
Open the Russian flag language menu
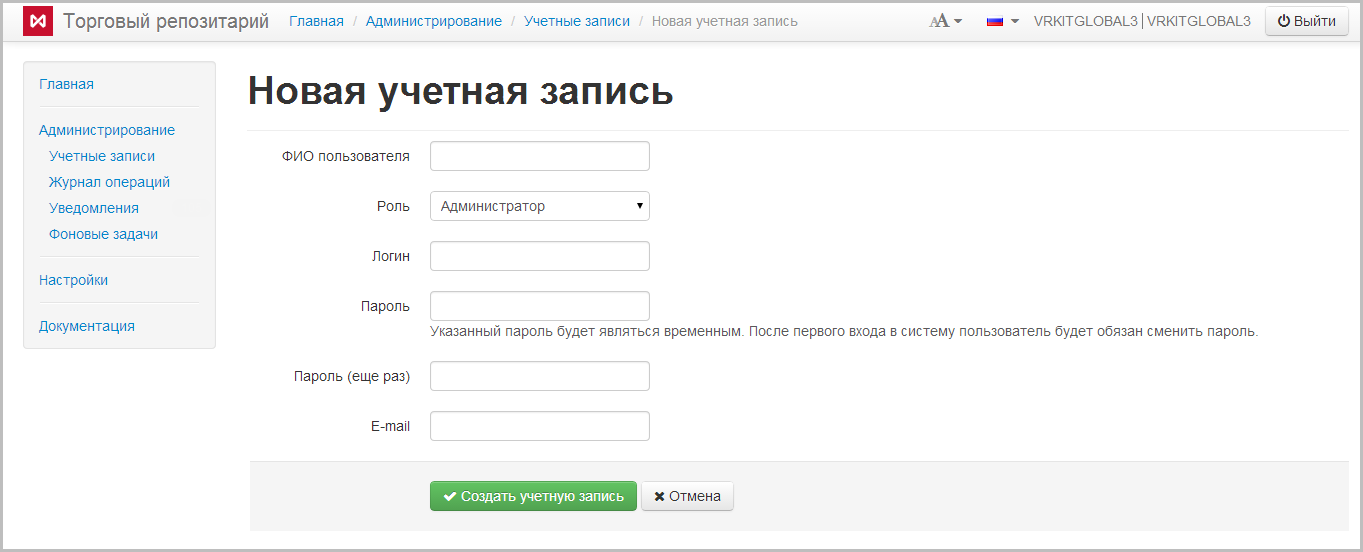(1002, 21)
